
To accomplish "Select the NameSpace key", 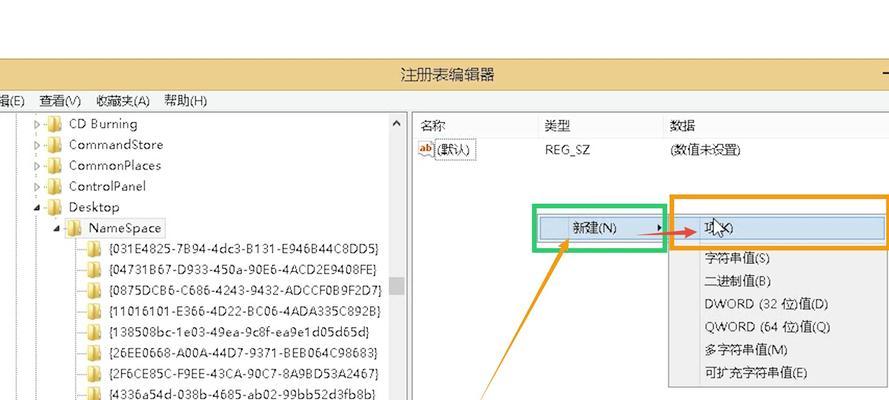I will pos(125,228).
